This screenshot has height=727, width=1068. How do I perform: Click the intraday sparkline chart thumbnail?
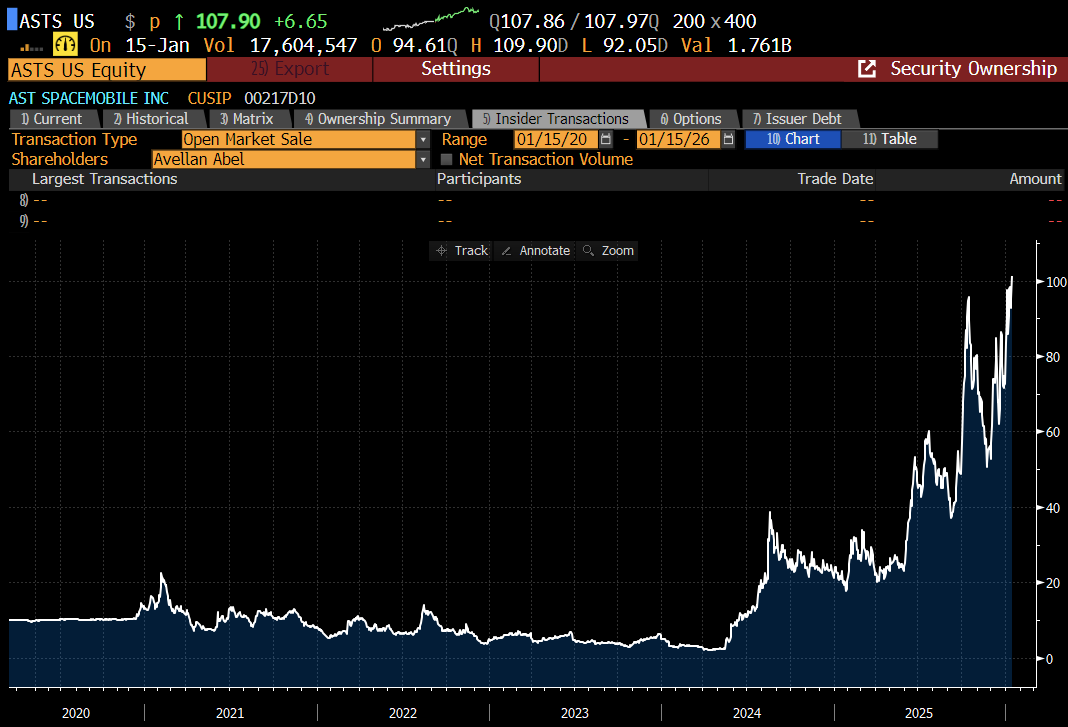(430, 19)
